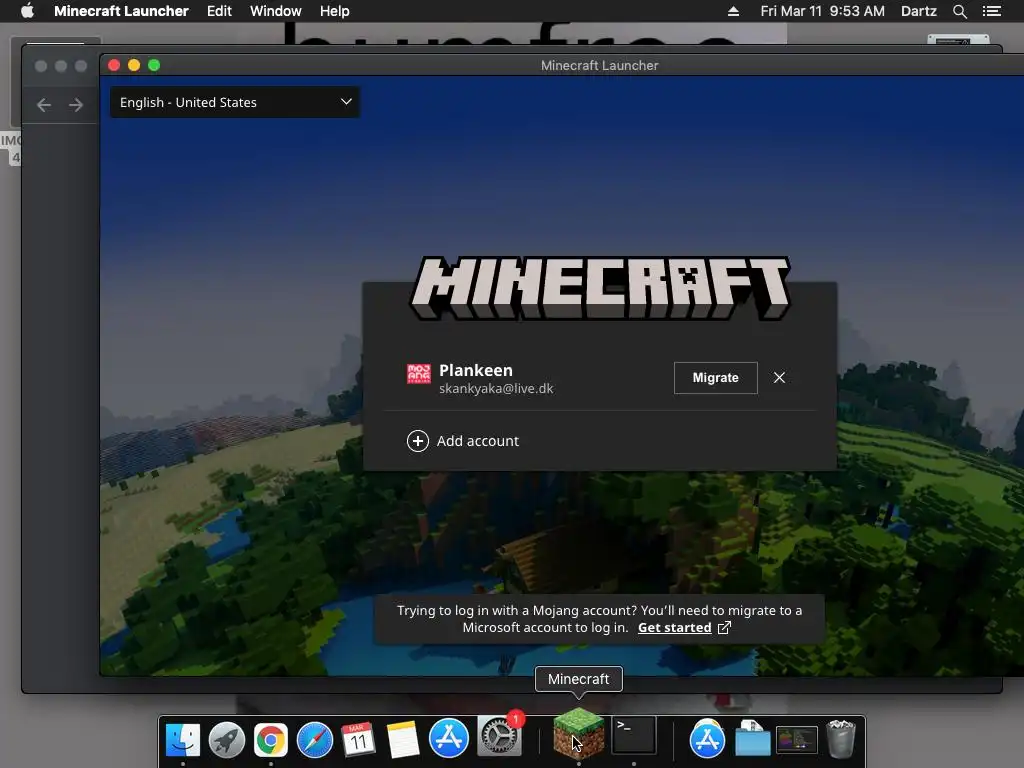Open the App Store next to Notes
1024x768 pixels.
pyautogui.click(x=449, y=738)
